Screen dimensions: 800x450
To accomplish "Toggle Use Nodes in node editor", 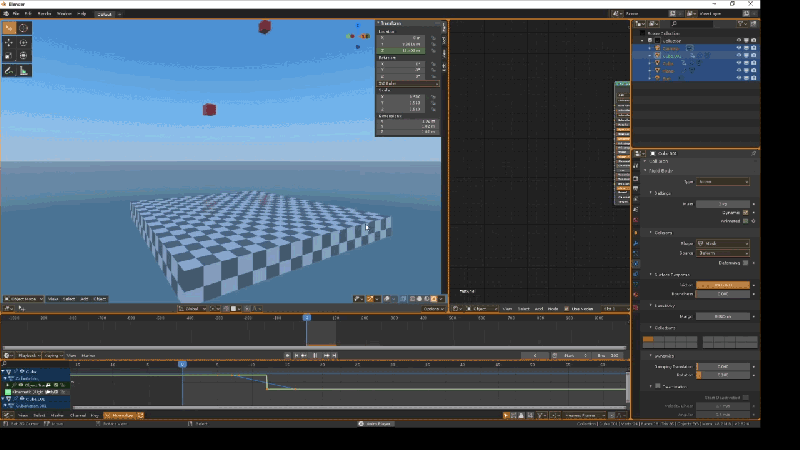I will 567,309.
